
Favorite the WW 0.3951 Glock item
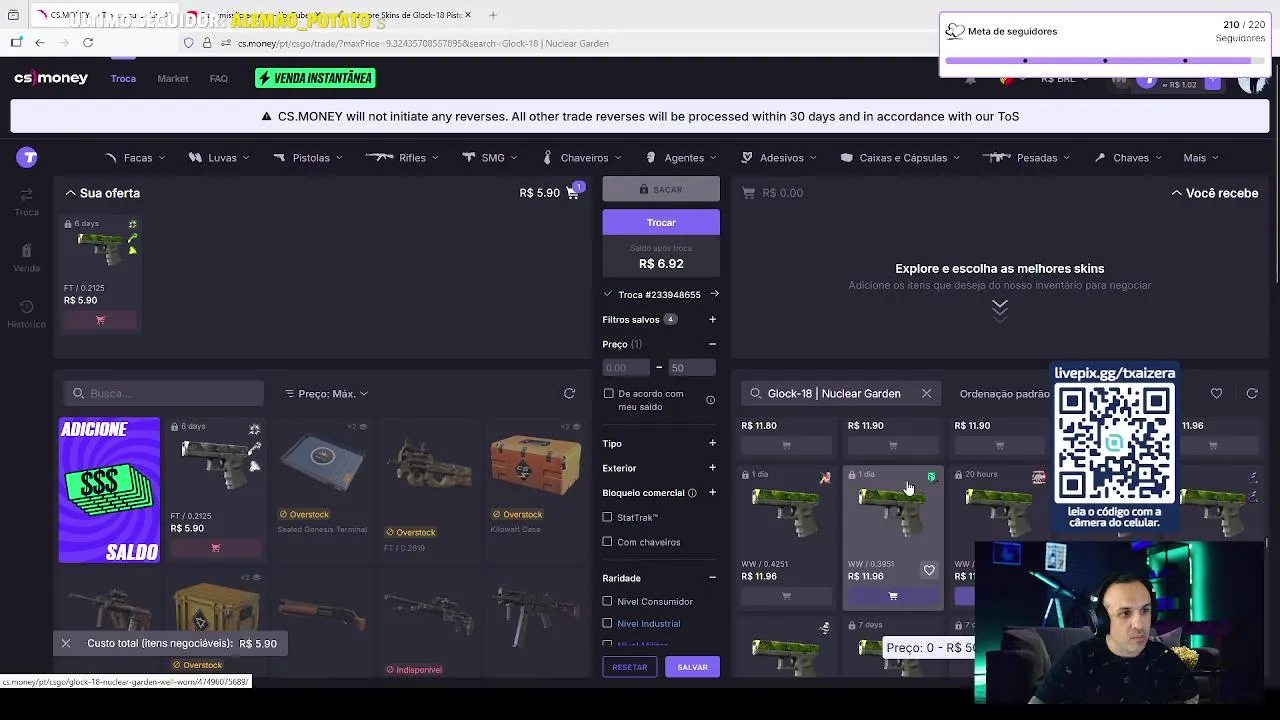(929, 571)
